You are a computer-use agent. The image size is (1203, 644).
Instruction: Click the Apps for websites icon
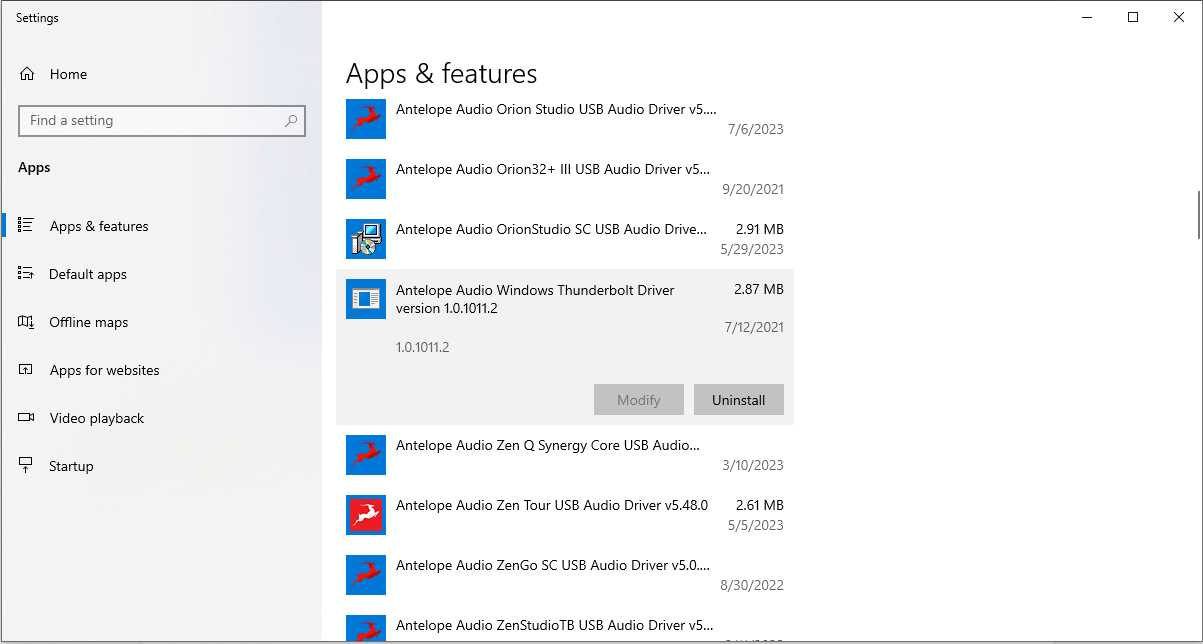click(27, 370)
